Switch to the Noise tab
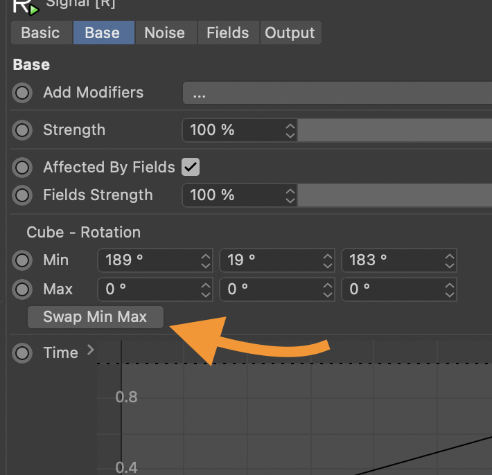 pyautogui.click(x=165, y=33)
